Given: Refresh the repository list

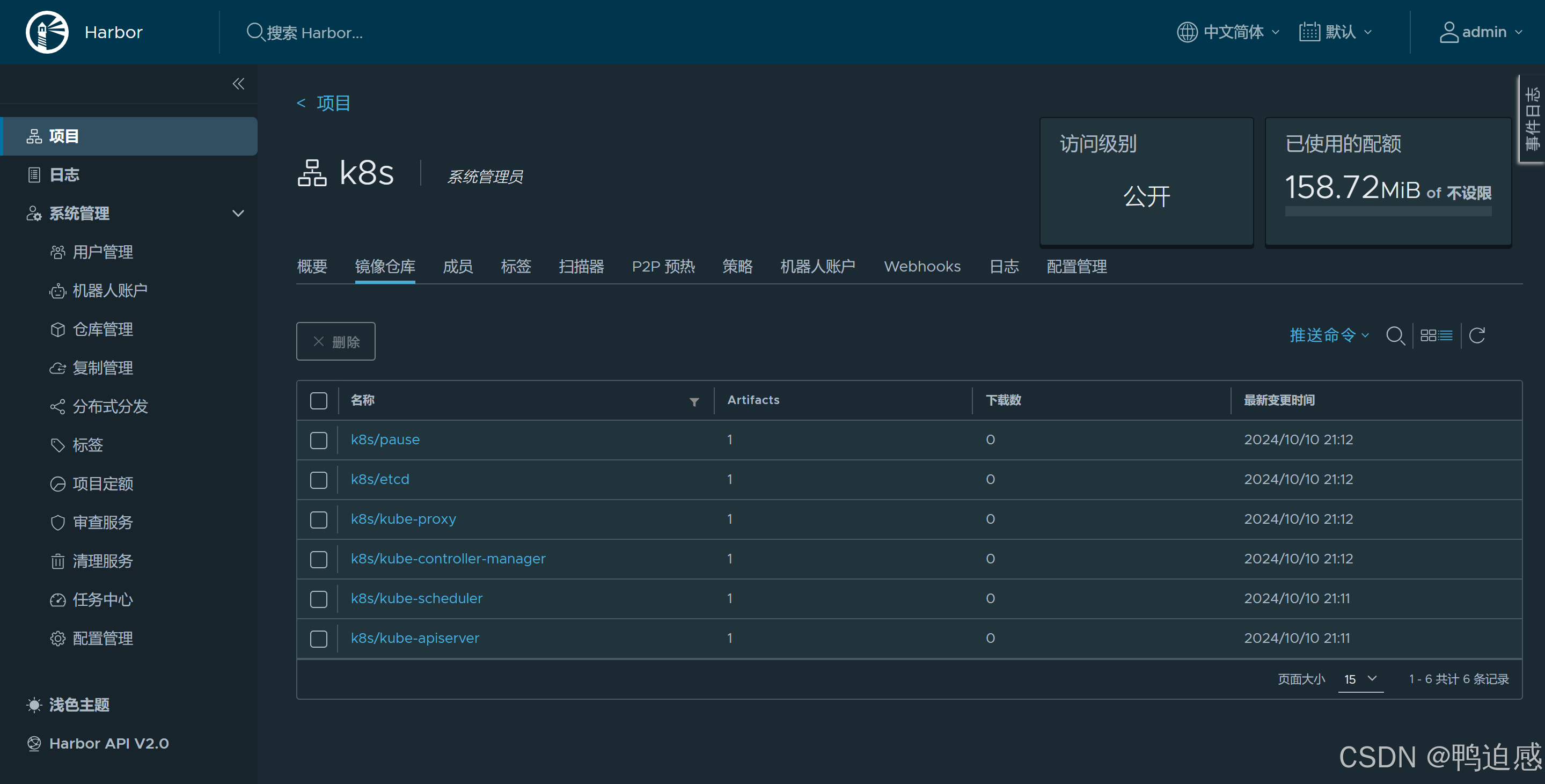Looking at the screenshot, I should tap(1477, 335).
